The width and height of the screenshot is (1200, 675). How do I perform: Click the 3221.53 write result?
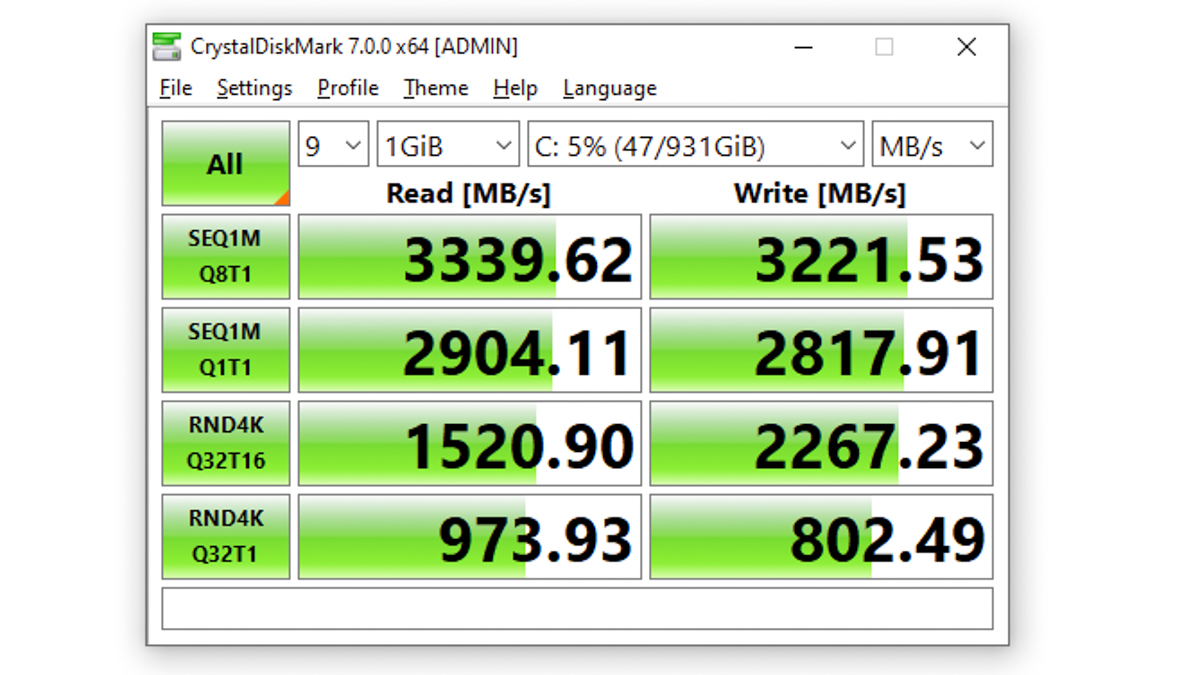(822, 256)
